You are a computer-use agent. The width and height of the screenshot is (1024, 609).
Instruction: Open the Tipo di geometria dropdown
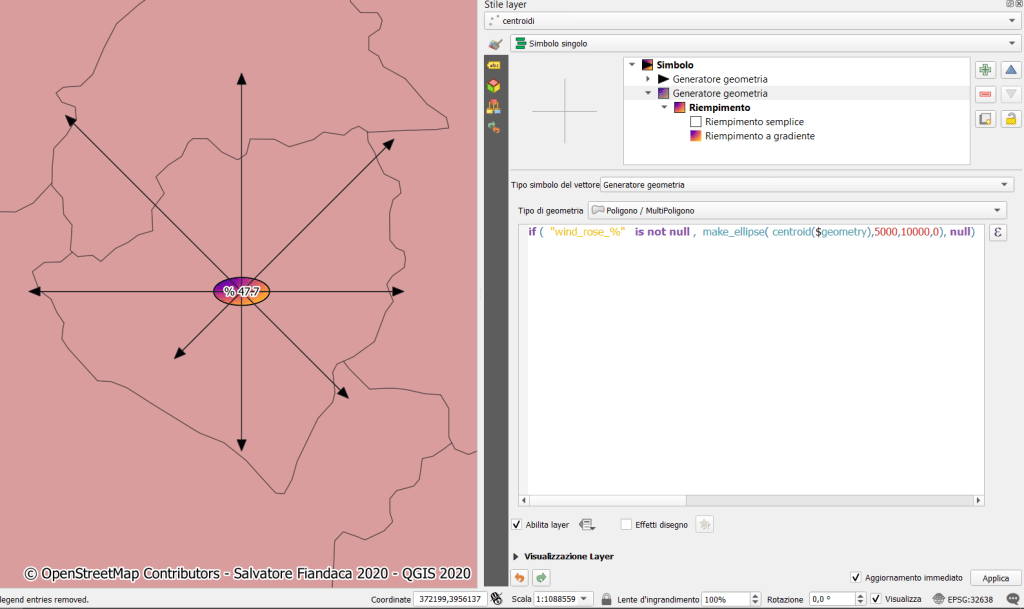tap(797, 210)
